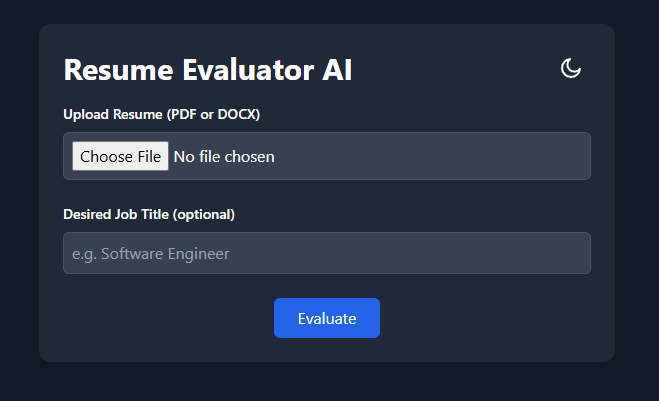
Task: Click the word 'Desired' in the job title label
Action: pyautogui.click(x=87, y=214)
